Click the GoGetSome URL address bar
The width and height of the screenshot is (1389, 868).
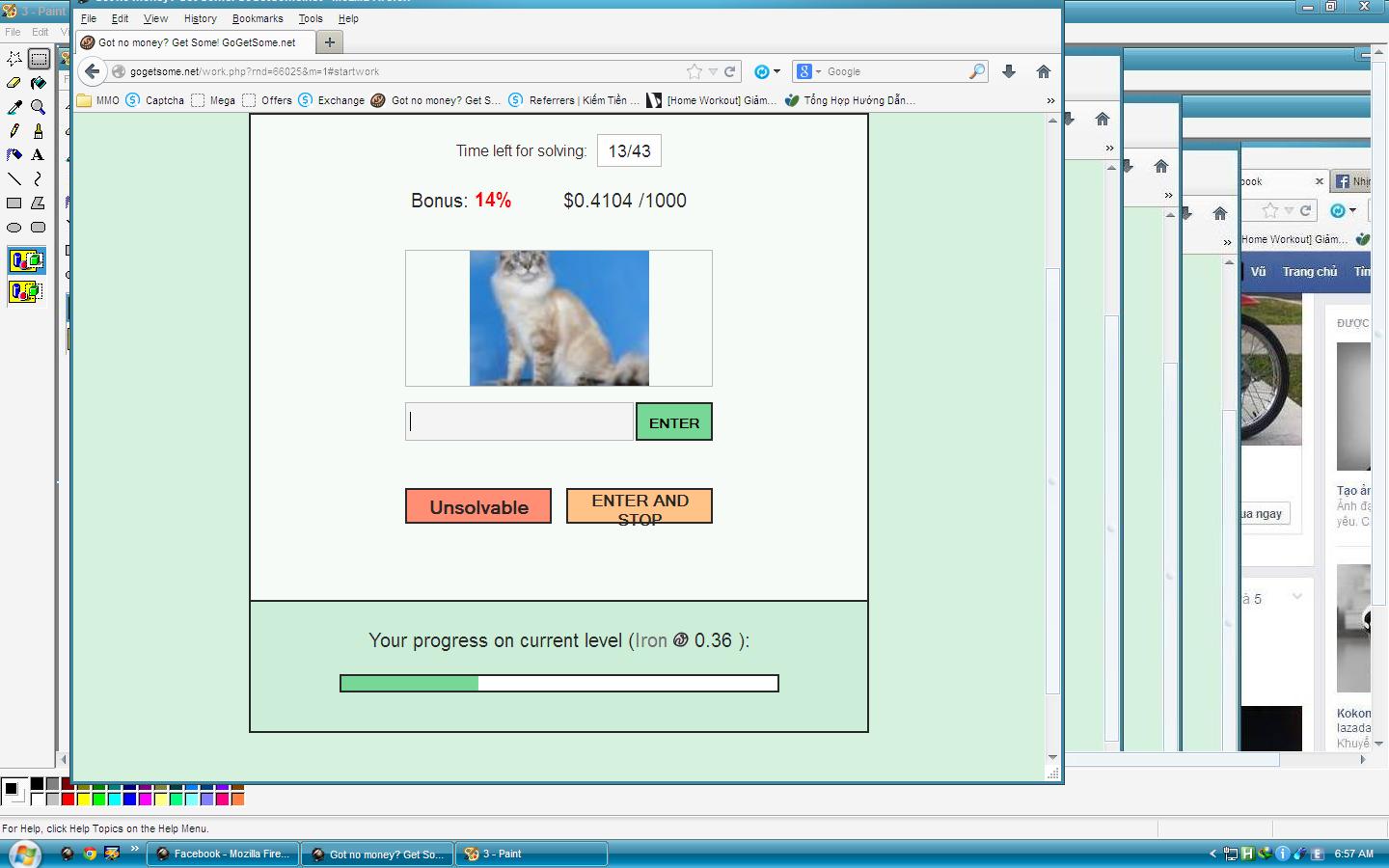405,71
